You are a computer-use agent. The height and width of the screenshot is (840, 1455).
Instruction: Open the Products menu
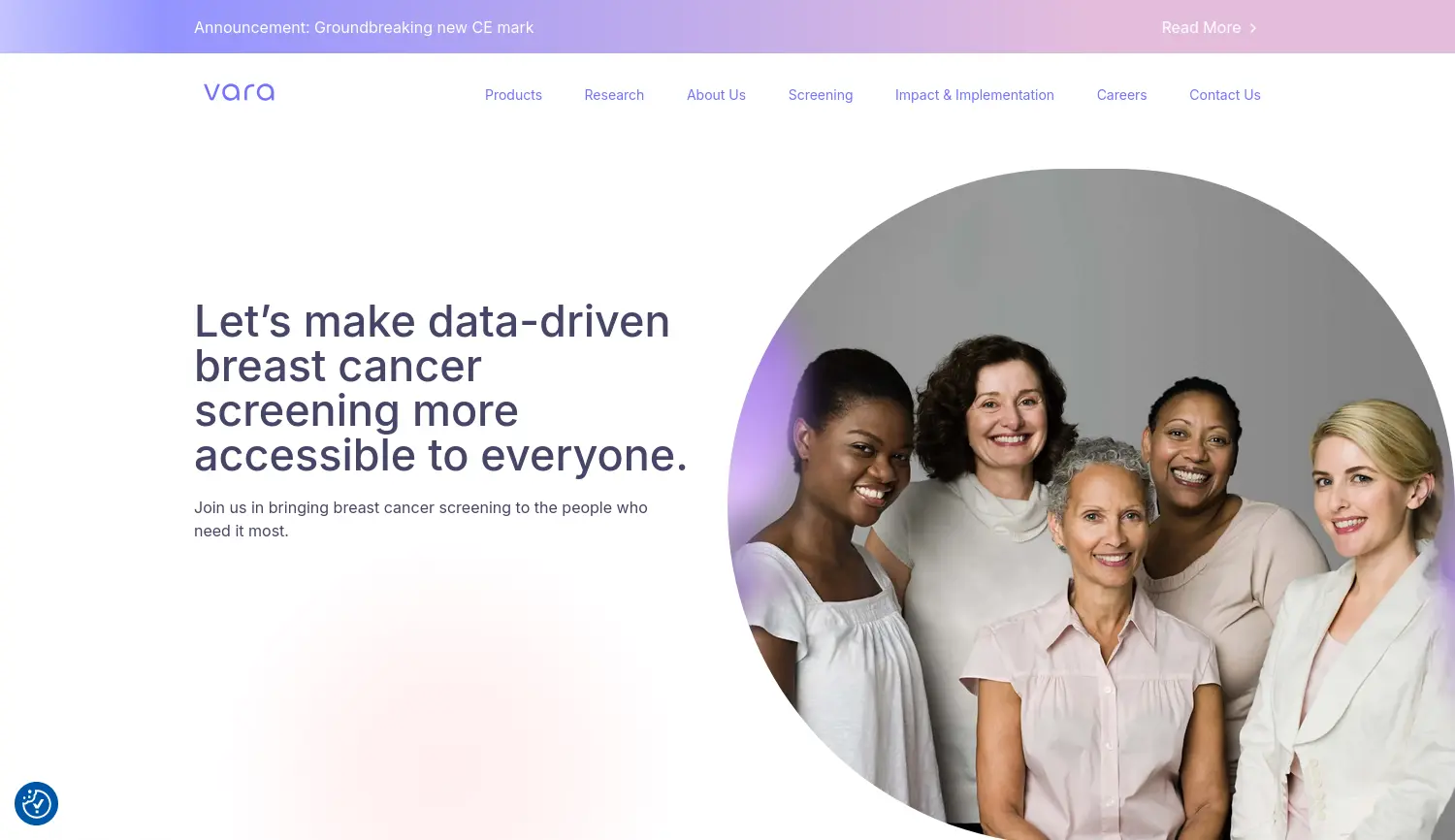coord(513,95)
